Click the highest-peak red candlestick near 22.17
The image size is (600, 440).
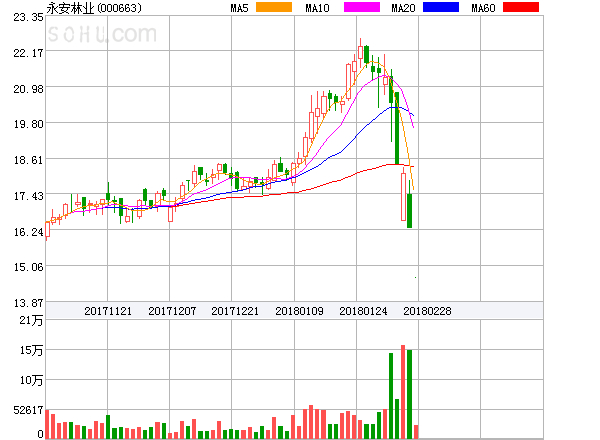[360, 52]
